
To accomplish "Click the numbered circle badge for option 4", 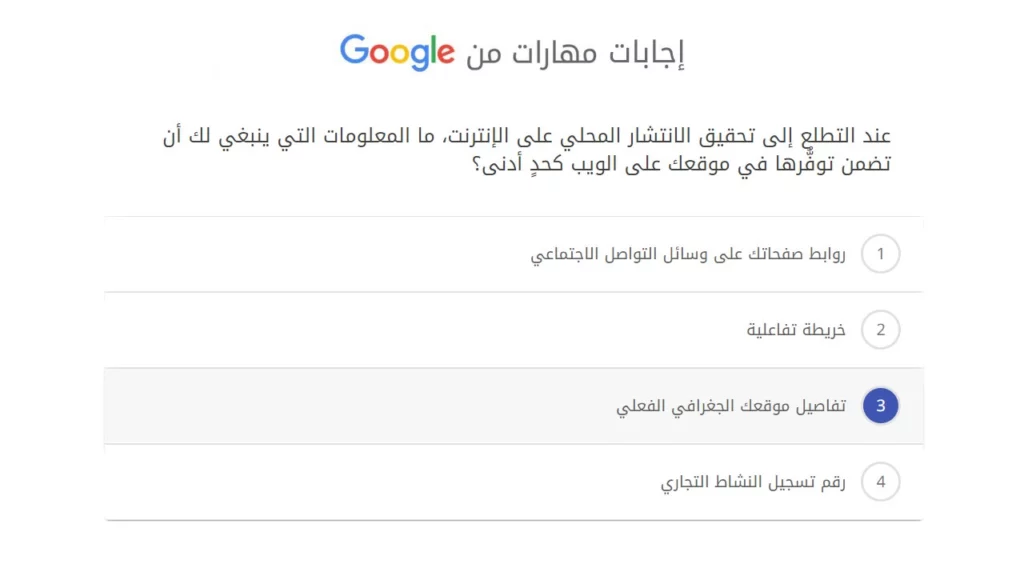I will click(x=881, y=481).
